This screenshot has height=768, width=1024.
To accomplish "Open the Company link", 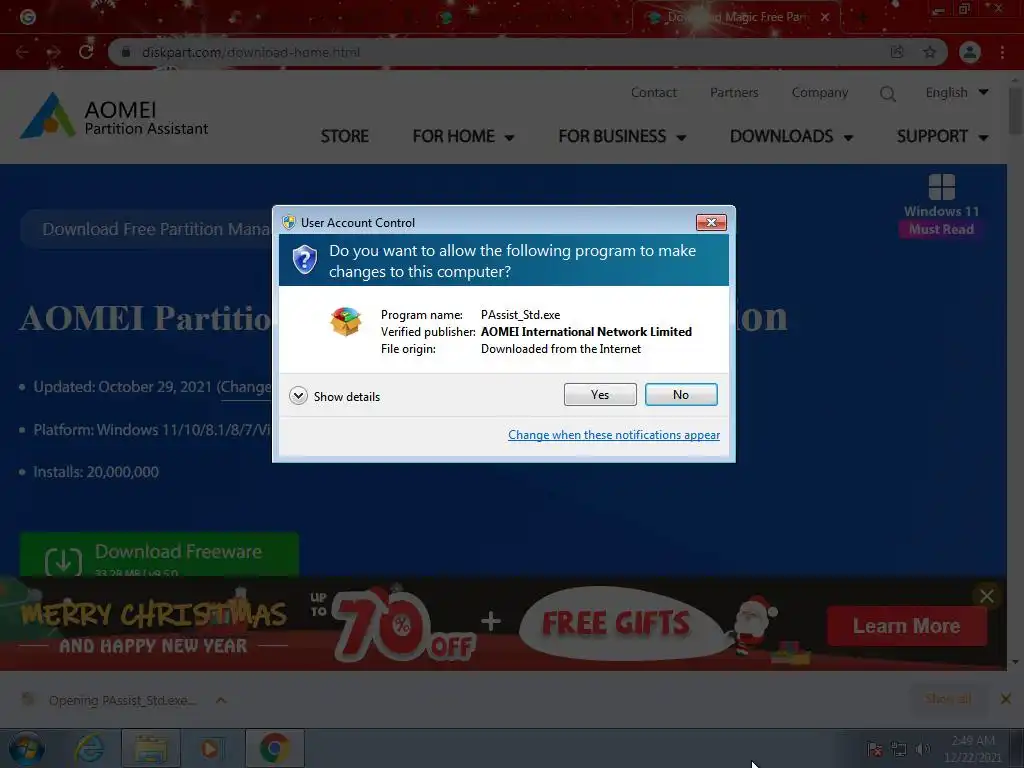I will (820, 93).
